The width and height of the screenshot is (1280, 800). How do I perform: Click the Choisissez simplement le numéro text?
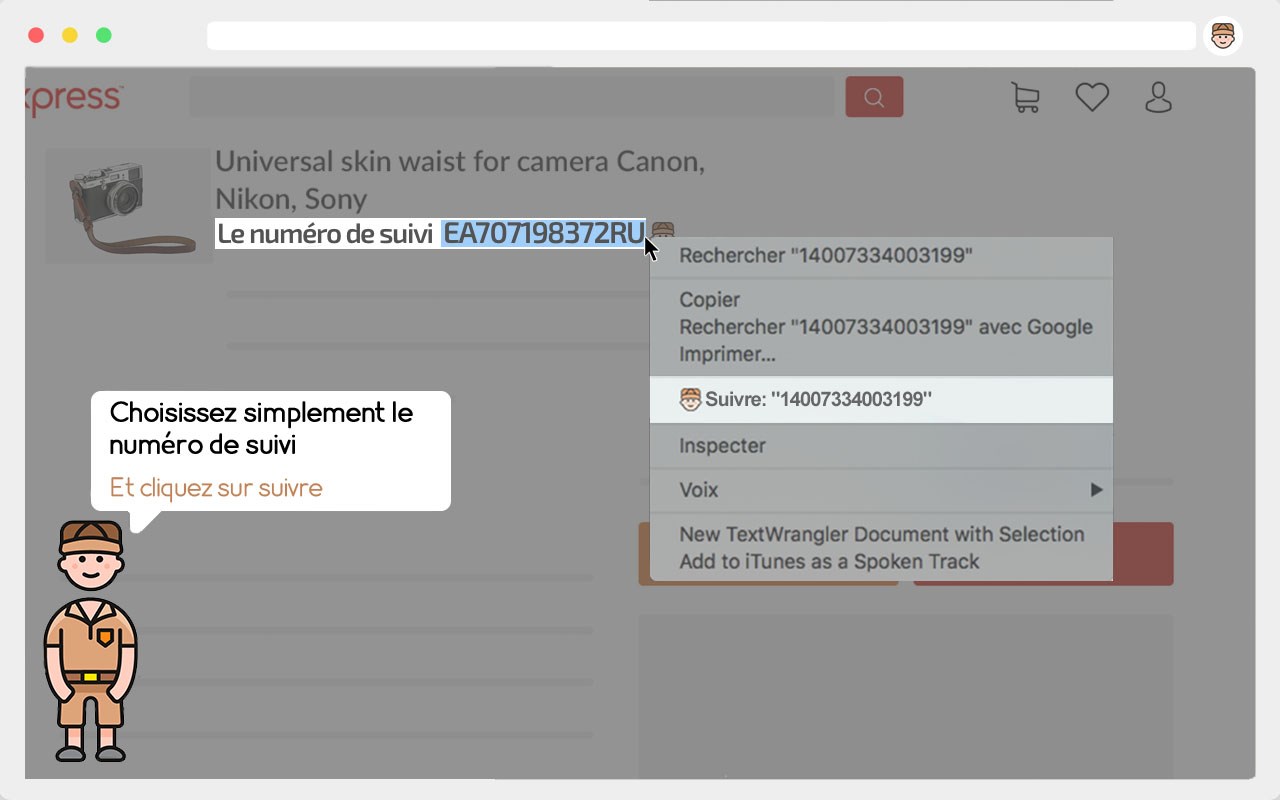click(261, 427)
